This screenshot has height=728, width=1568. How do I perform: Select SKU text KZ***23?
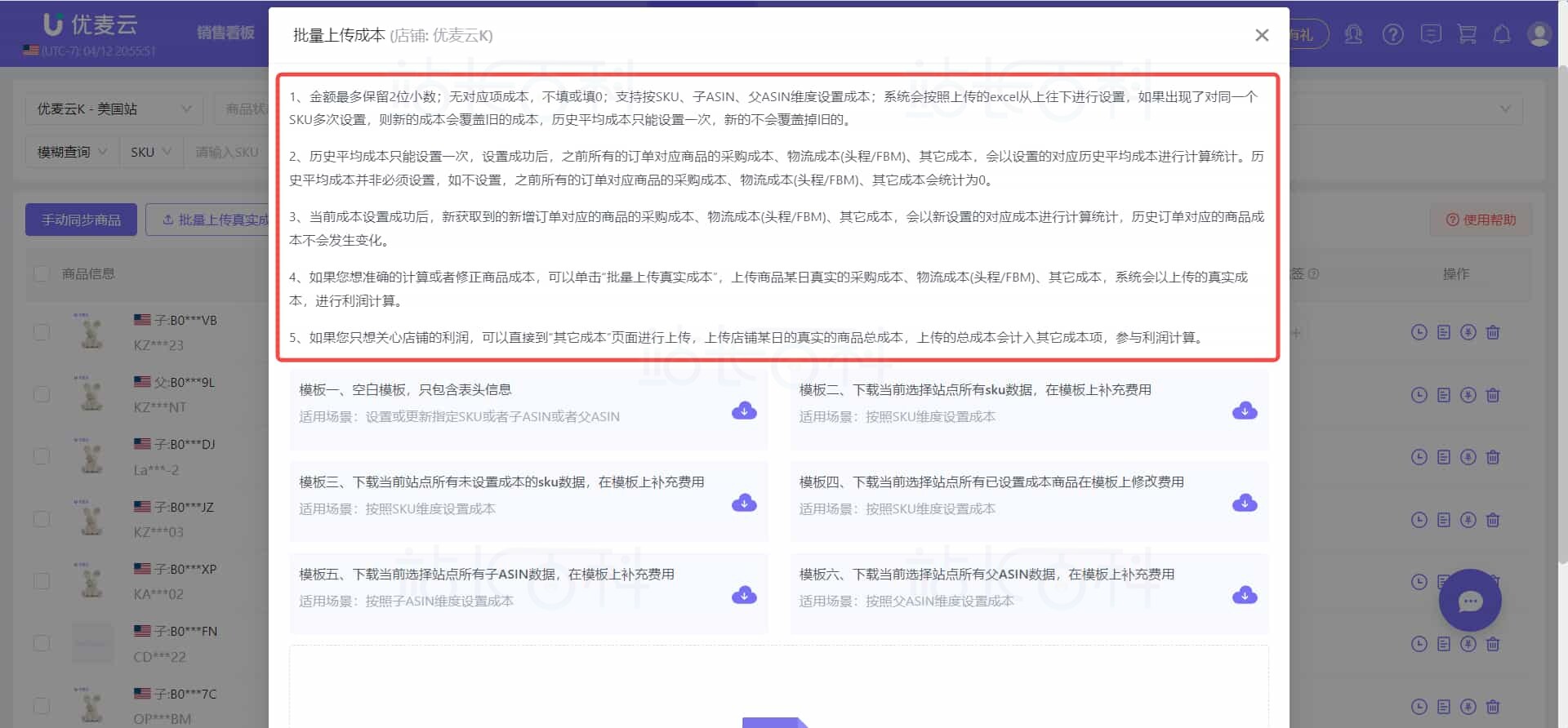158,345
